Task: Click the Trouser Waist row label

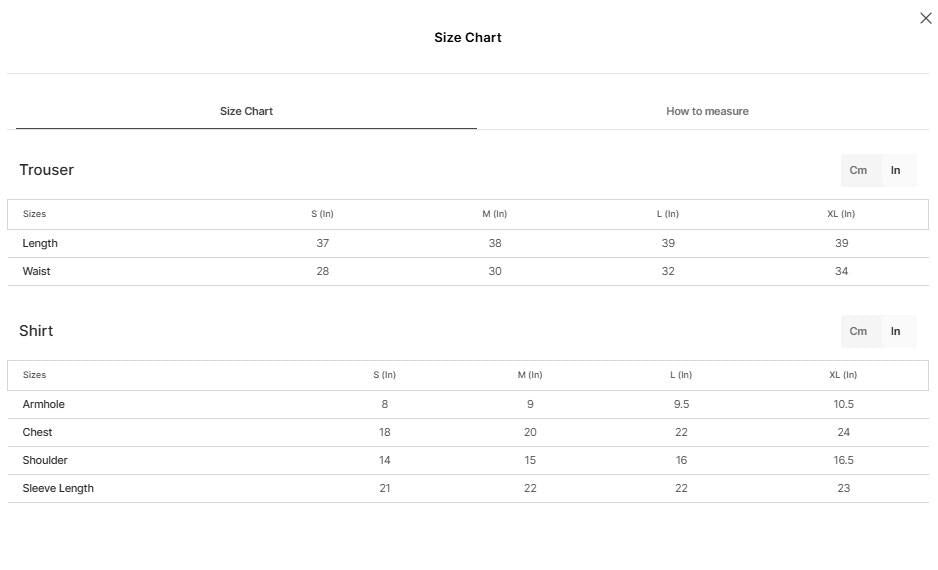Action: [36, 272]
